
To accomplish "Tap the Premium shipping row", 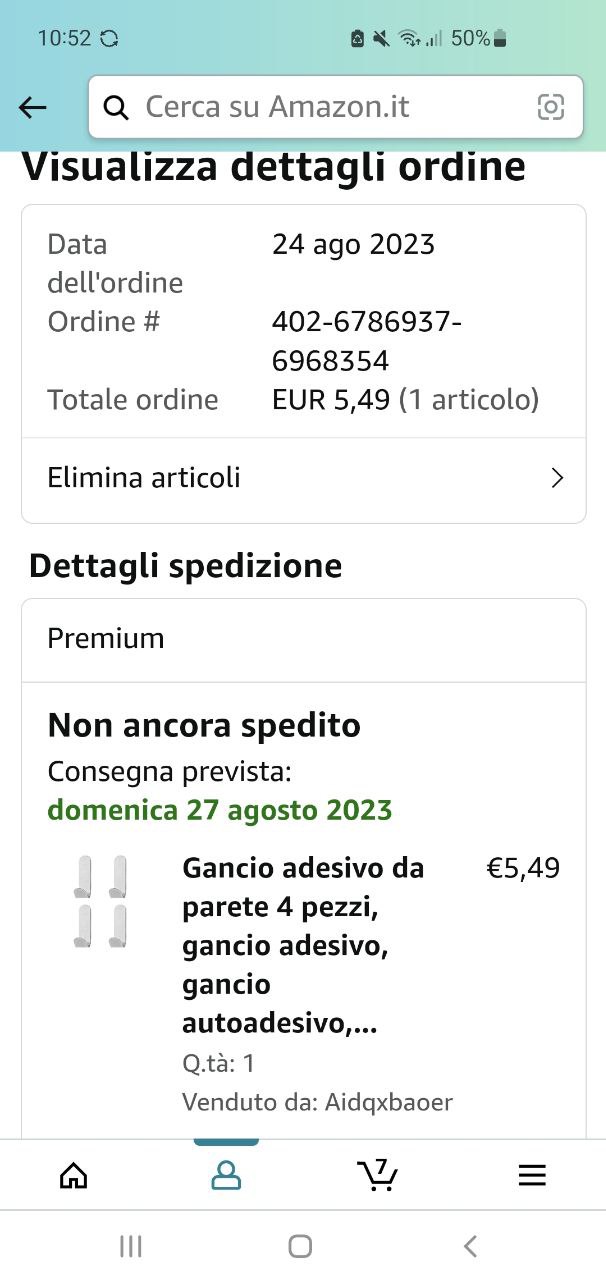I will pyautogui.click(x=304, y=639).
